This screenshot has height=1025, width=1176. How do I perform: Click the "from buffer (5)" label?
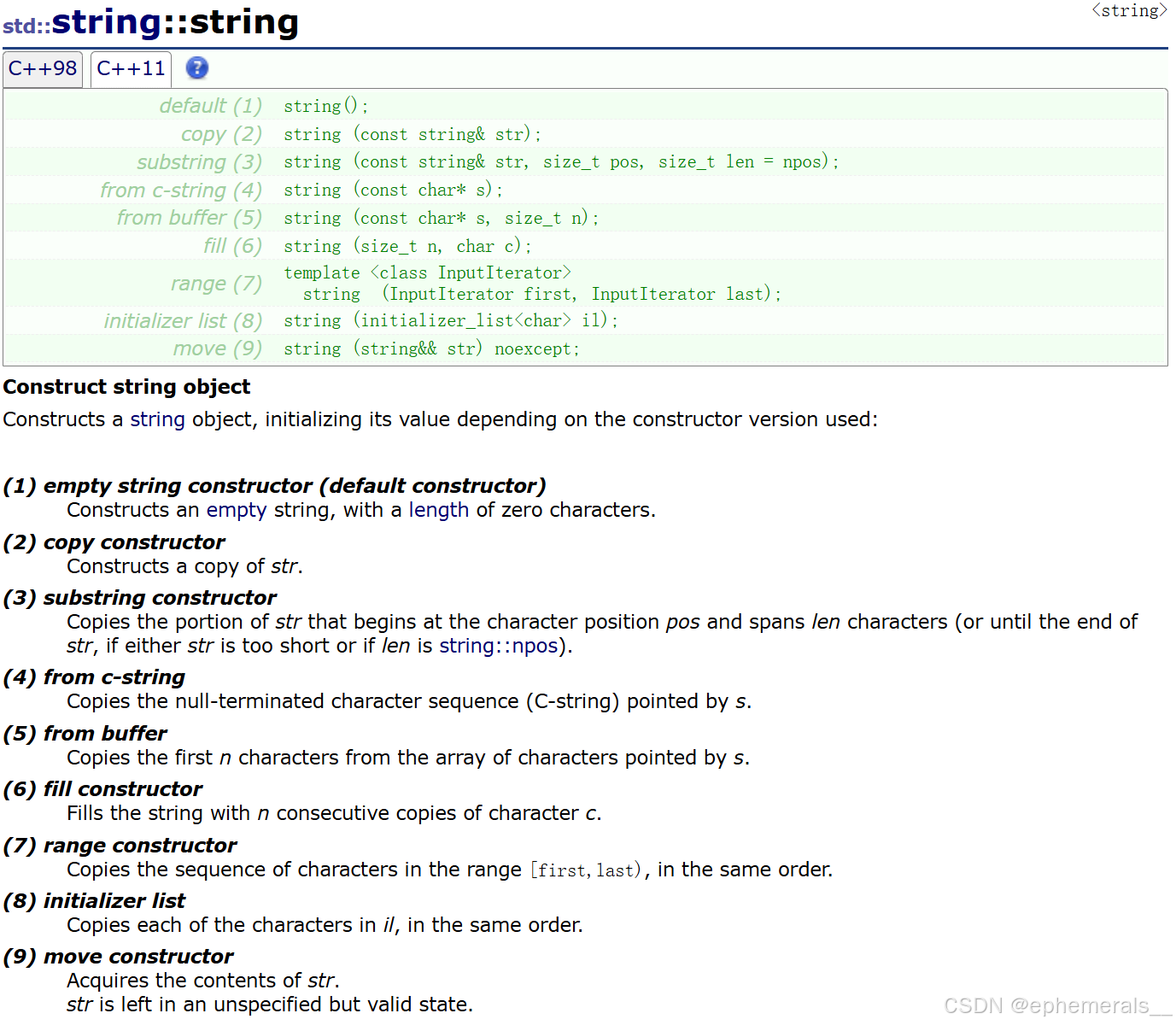[x=189, y=218]
